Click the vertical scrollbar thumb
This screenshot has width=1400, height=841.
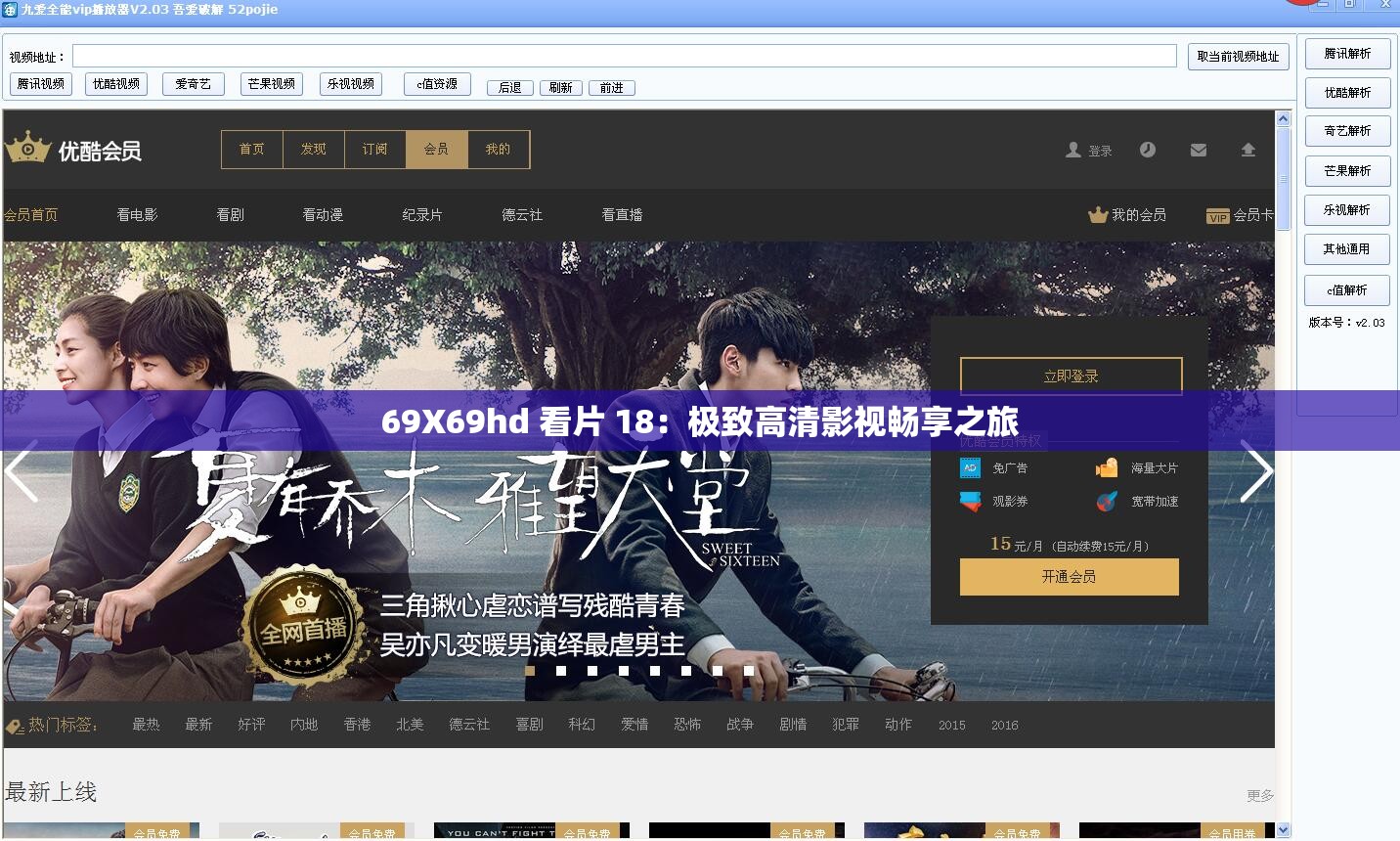[1284, 179]
